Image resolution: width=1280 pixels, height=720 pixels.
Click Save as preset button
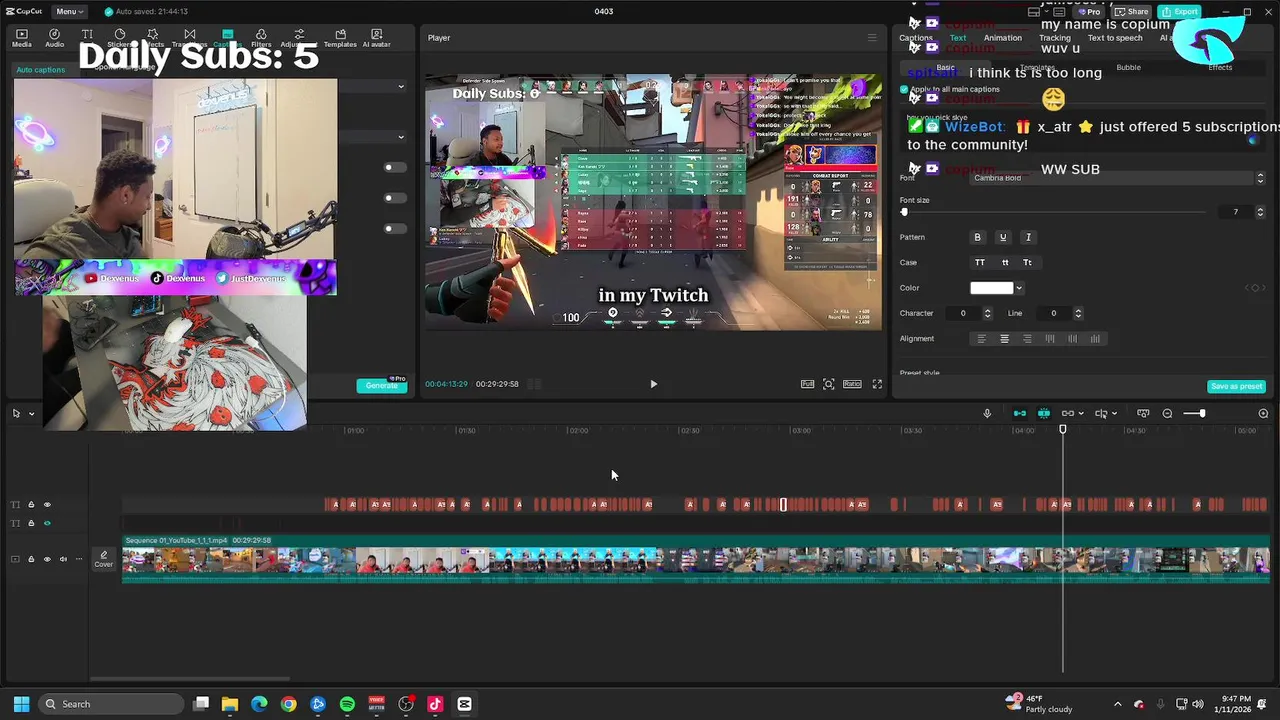1237,386
